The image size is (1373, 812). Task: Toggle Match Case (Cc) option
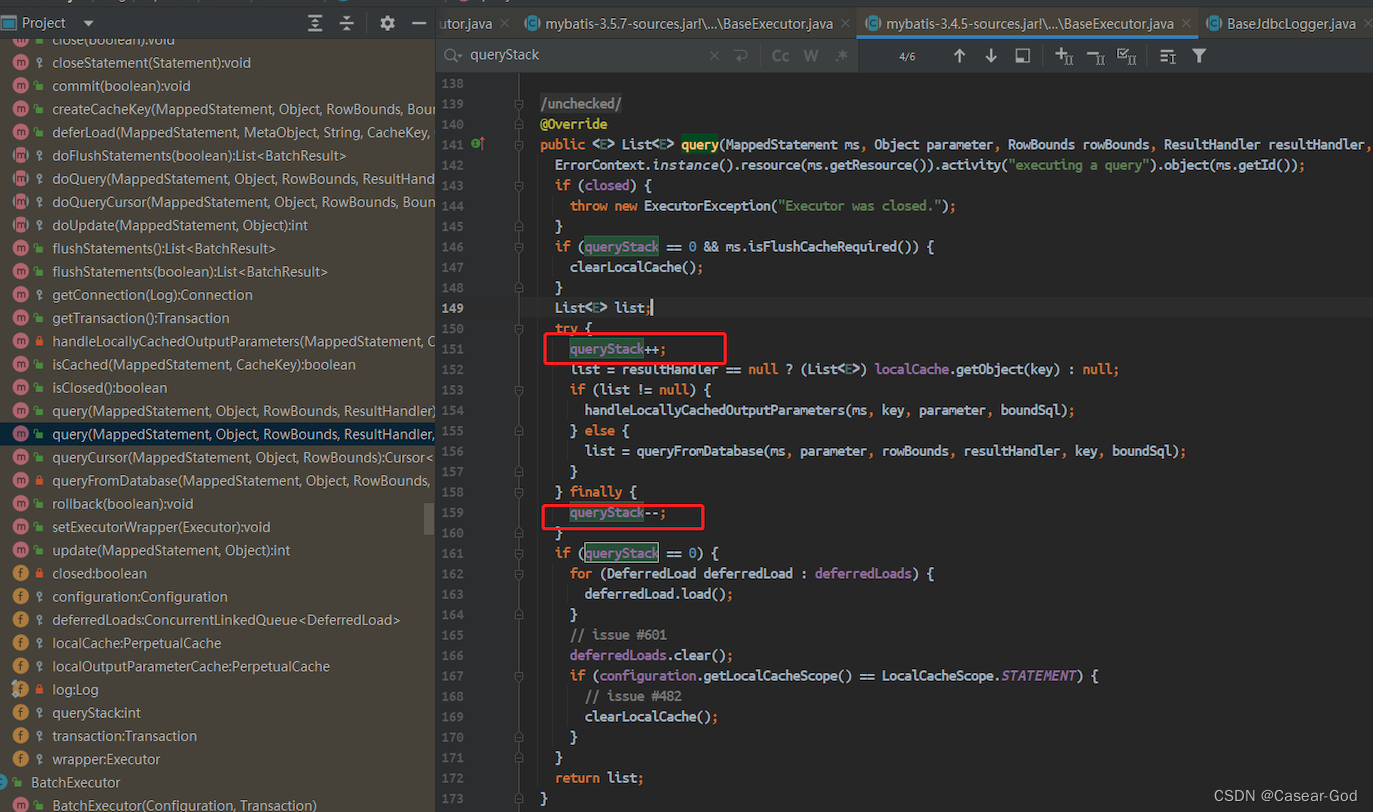[x=781, y=56]
